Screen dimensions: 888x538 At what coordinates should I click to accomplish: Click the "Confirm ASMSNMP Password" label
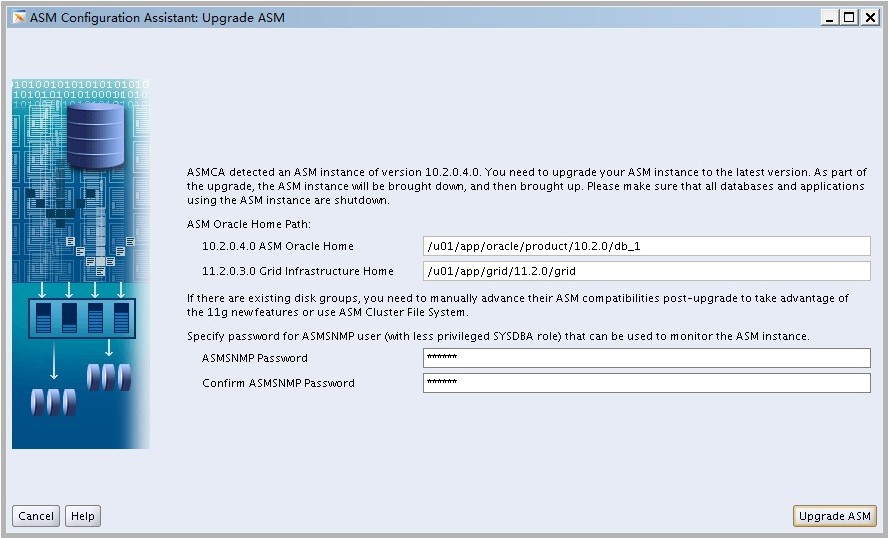click(278, 383)
